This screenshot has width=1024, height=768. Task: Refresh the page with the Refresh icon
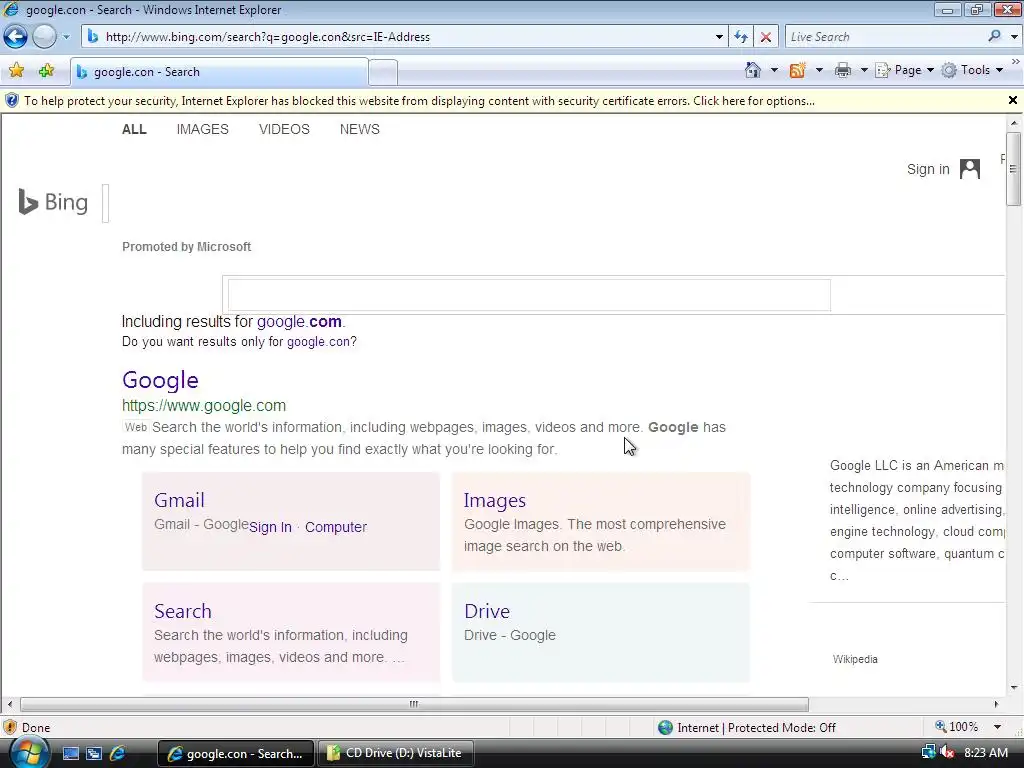741,37
